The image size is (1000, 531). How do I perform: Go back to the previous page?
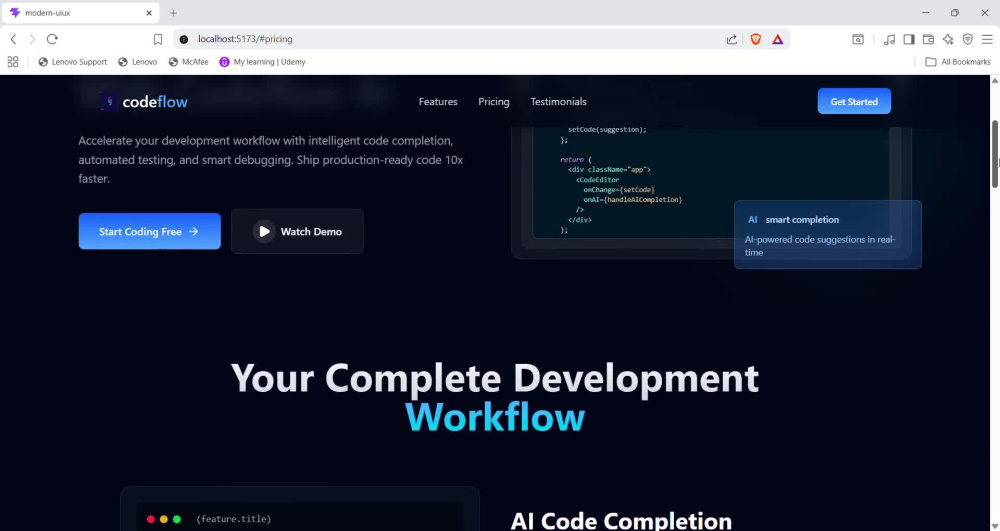[x=13, y=39]
